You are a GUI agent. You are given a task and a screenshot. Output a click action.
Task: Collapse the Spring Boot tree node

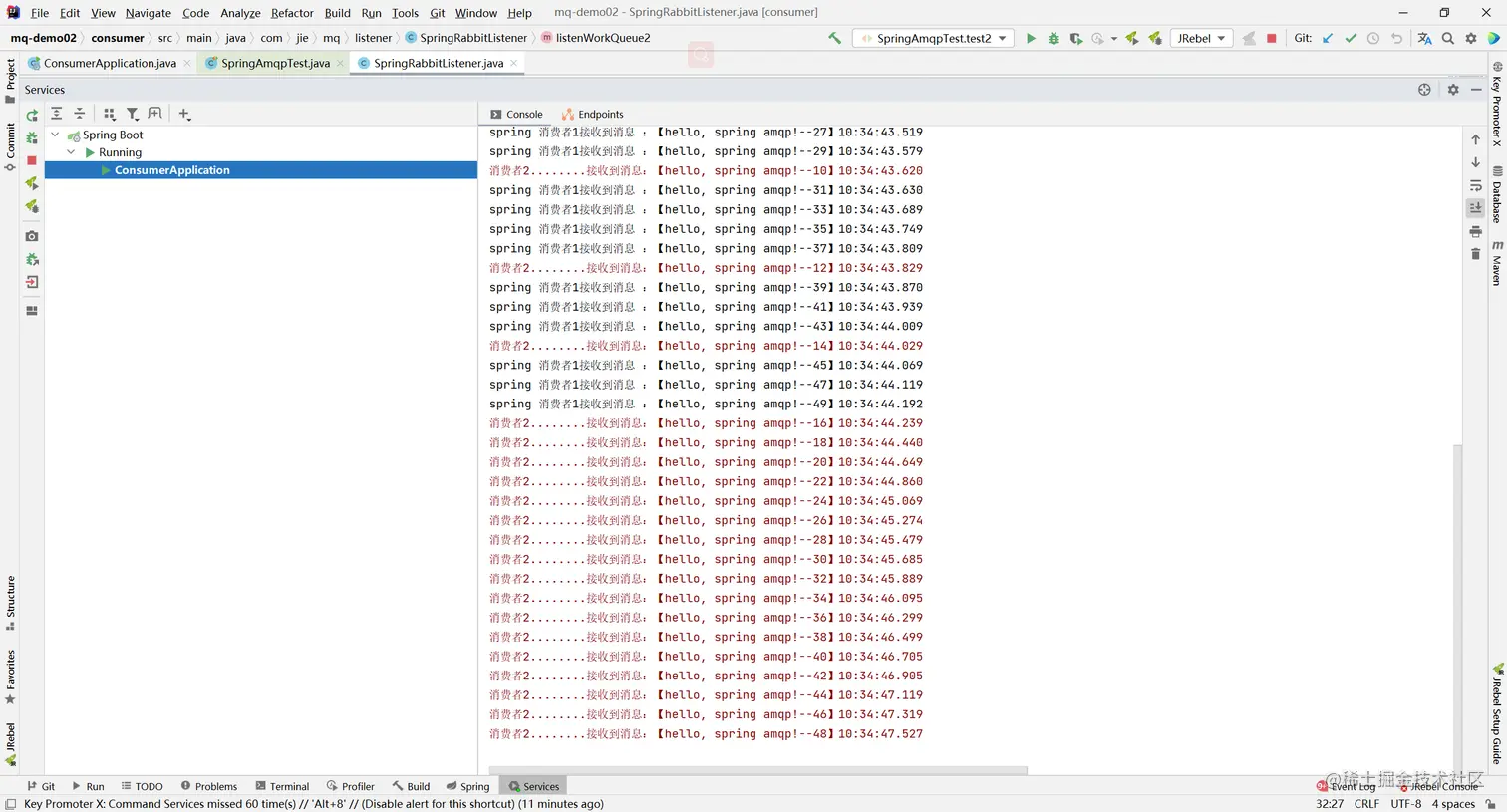pyautogui.click(x=56, y=135)
